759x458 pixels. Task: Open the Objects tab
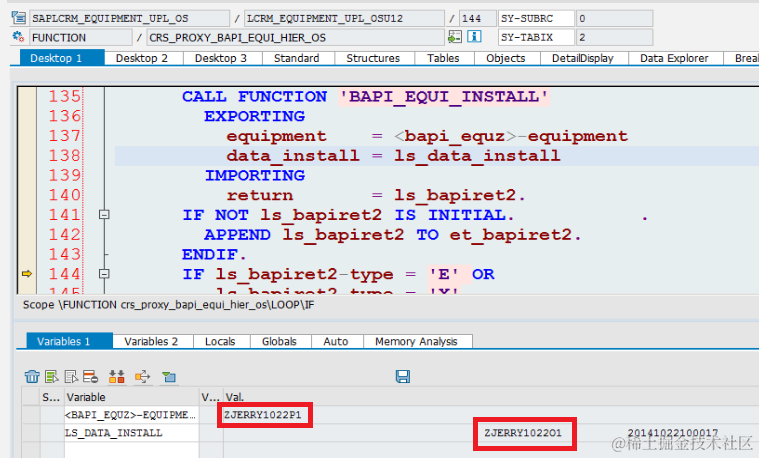pyautogui.click(x=506, y=58)
